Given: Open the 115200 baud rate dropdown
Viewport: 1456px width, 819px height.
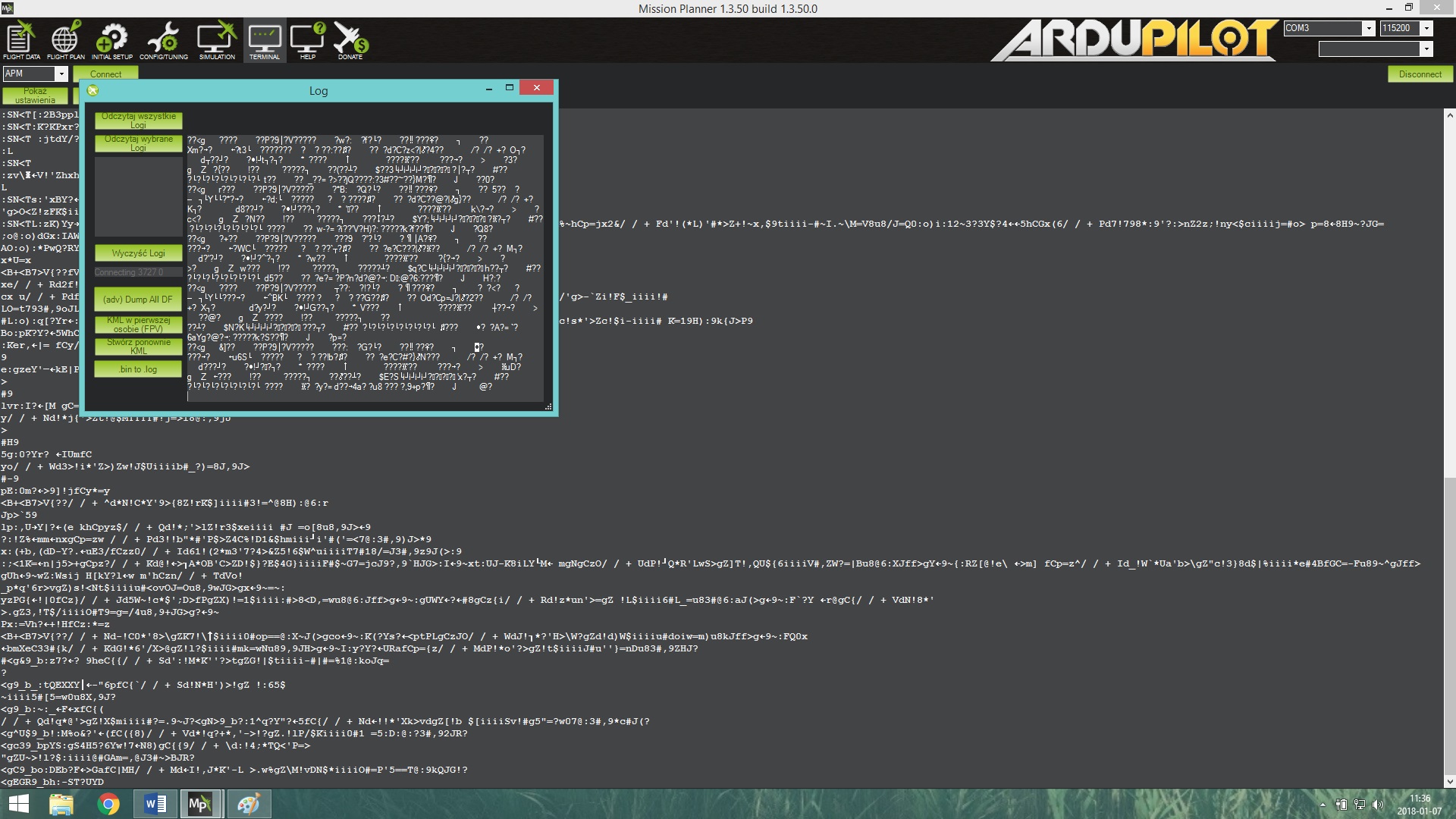Looking at the screenshot, I should [1426, 28].
